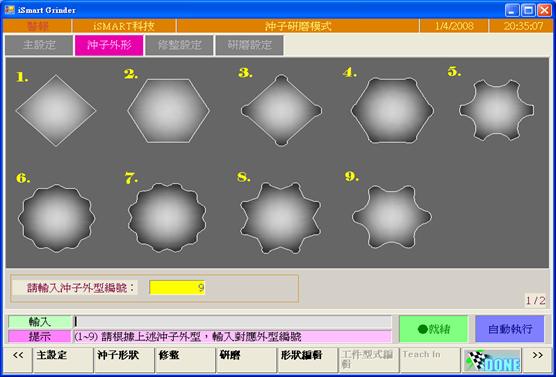This screenshot has height=377, width=556.
Task: Choose shape 4 hexagon with notched corners
Action: click(392, 110)
